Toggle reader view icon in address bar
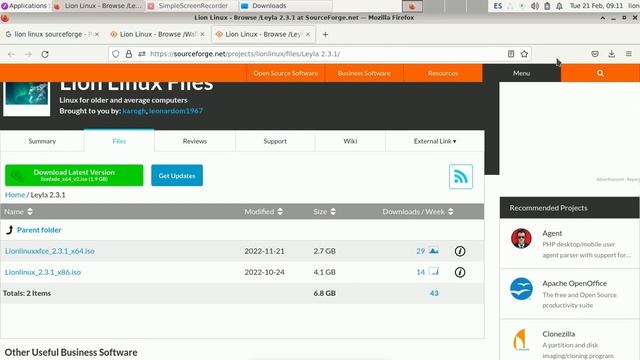The height and width of the screenshot is (360, 640). pyautogui.click(x=511, y=54)
